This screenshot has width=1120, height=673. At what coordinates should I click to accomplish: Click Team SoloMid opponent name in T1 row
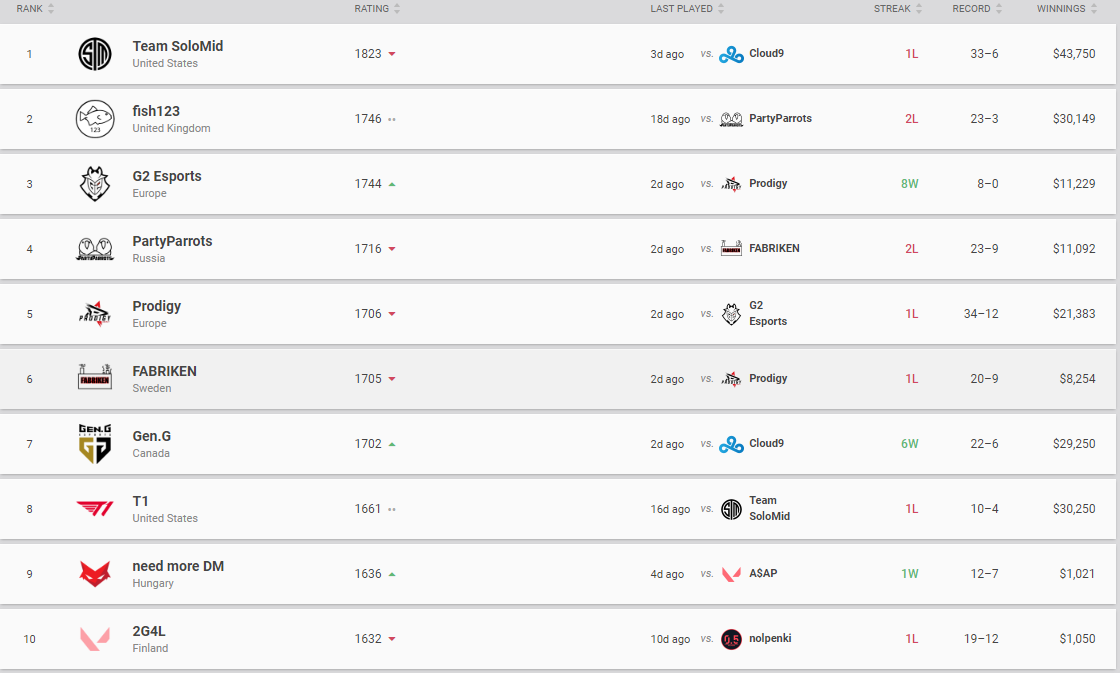pos(769,509)
